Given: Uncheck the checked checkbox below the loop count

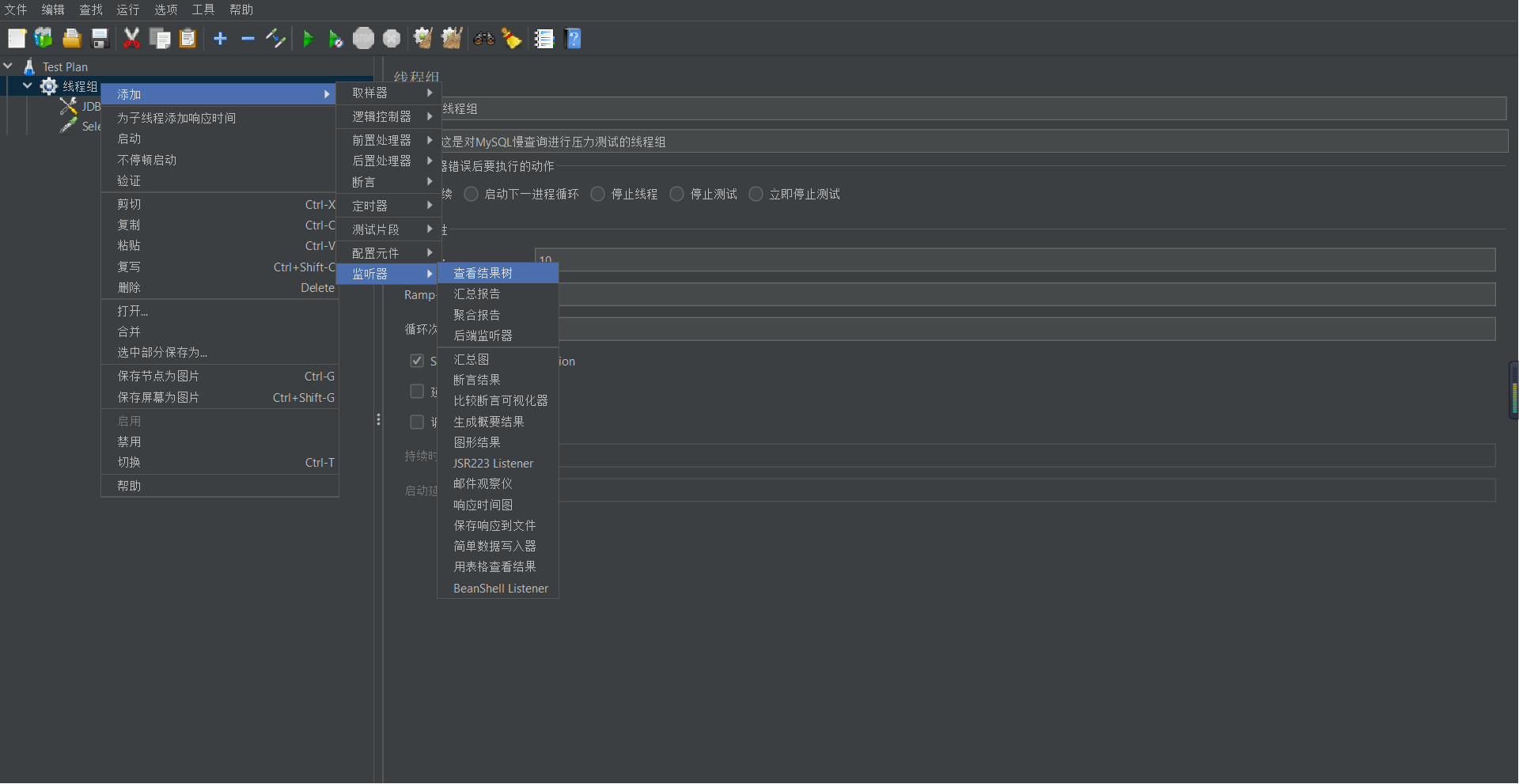Looking at the screenshot, I should [x=417, y=361].
